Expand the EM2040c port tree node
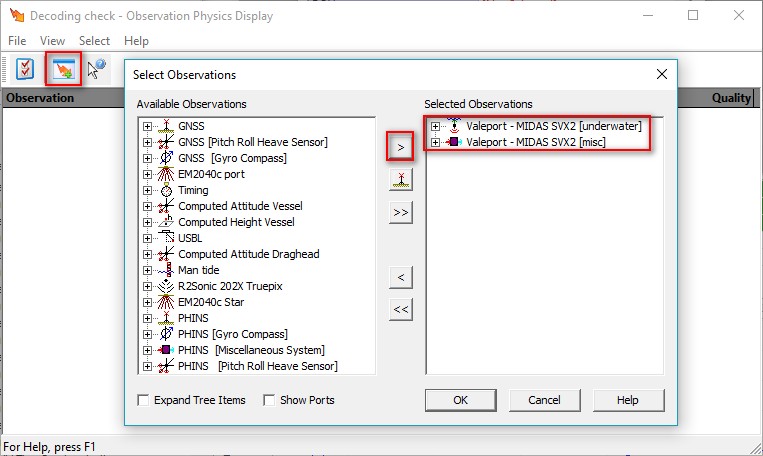The height and width of the screenshot is (456, 763). tap(147, 174)
